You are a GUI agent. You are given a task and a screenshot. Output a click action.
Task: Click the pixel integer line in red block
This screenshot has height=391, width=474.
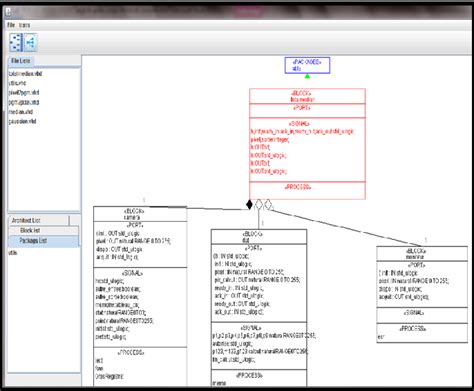[270, 139]
